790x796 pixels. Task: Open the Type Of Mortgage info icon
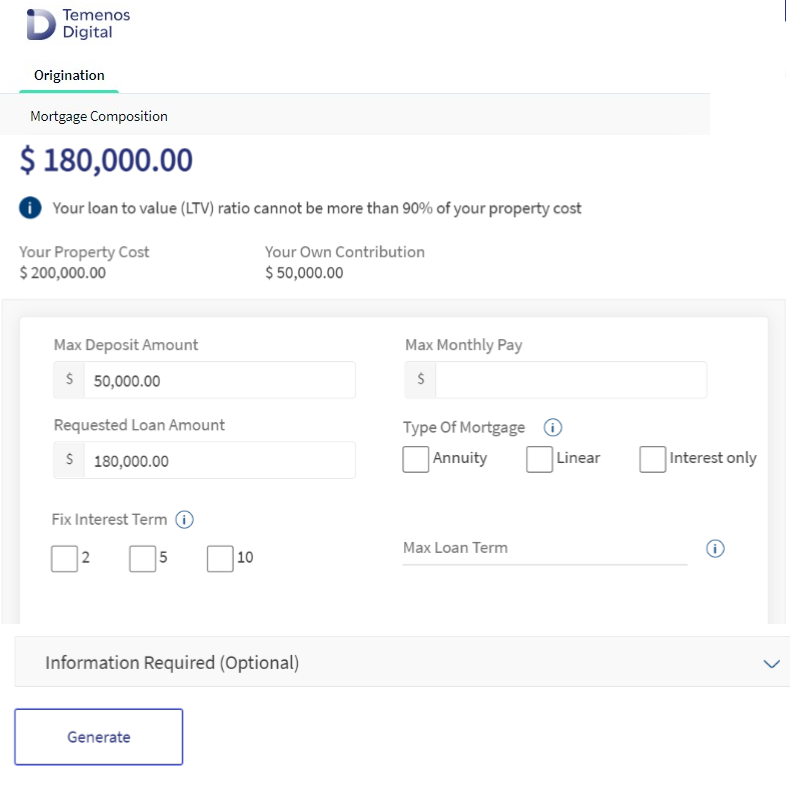click(552, 427)
